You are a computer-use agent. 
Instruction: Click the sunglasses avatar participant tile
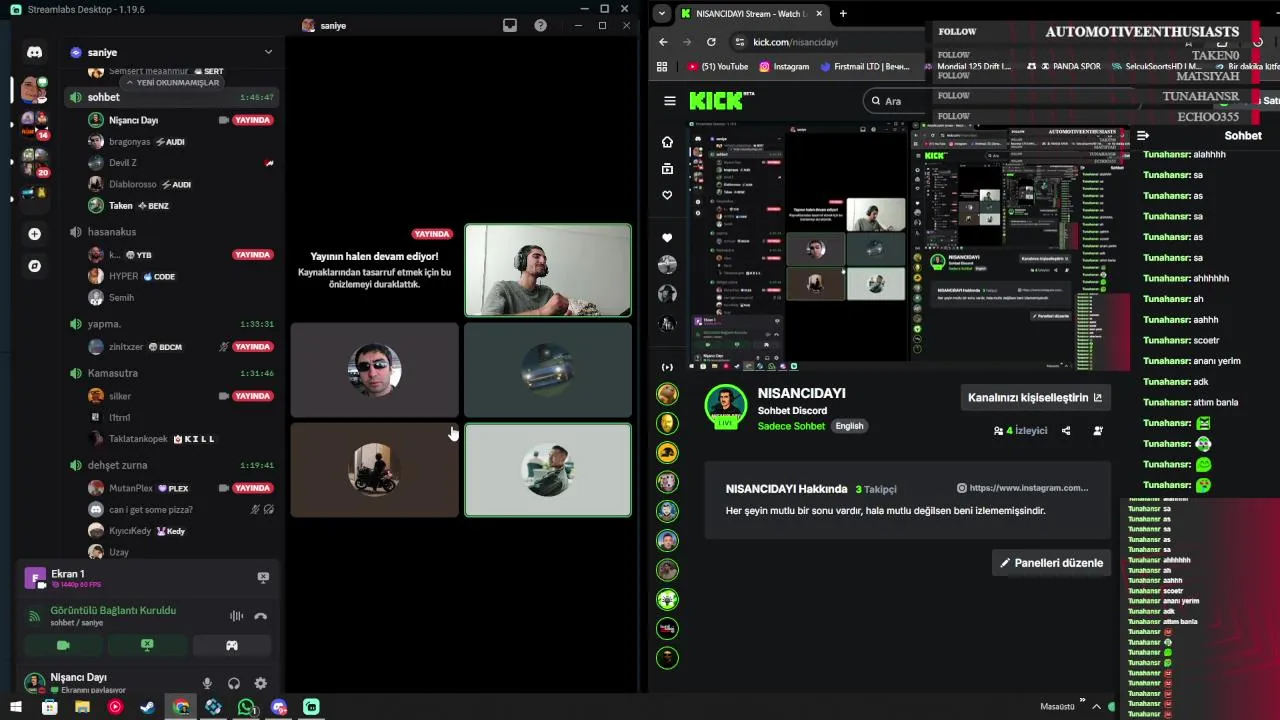tap(375, 370)
